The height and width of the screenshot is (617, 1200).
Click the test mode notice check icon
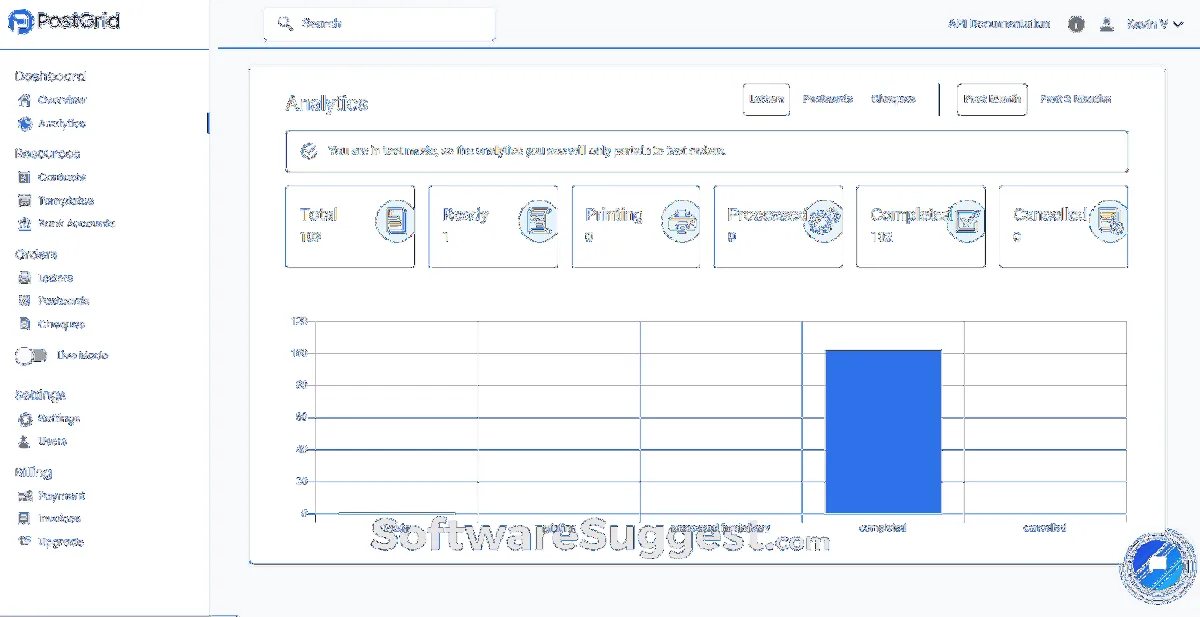tap(309, 152)
